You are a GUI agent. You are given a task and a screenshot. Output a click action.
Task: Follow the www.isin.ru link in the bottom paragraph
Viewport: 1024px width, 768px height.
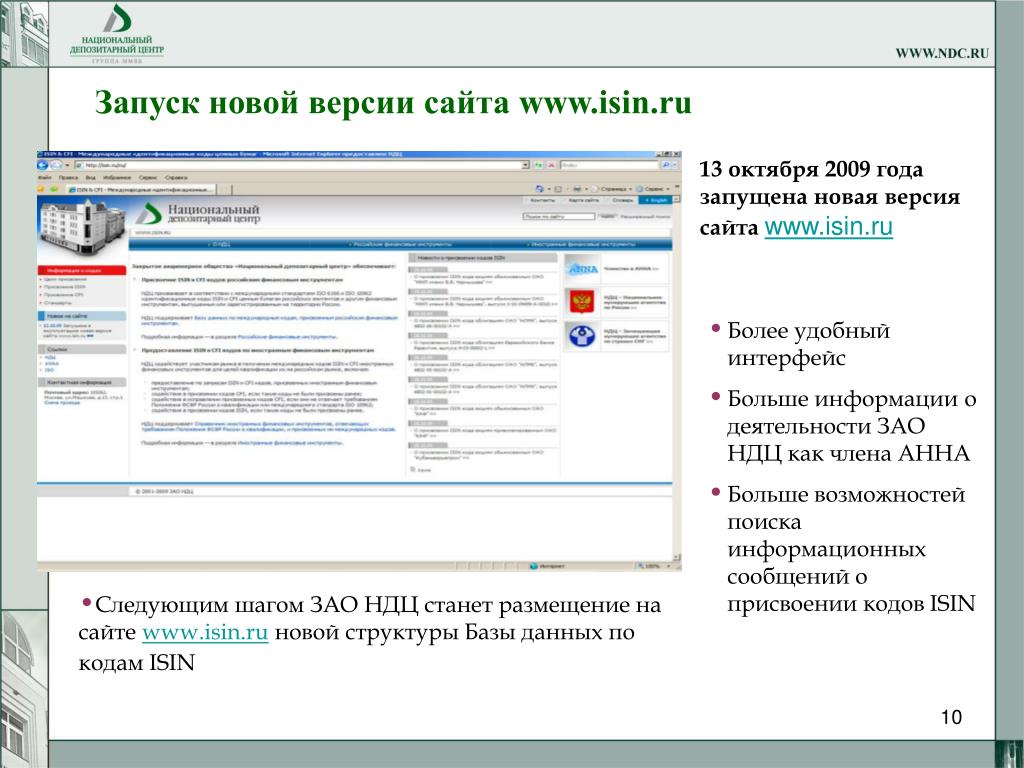tap(205, 632)
